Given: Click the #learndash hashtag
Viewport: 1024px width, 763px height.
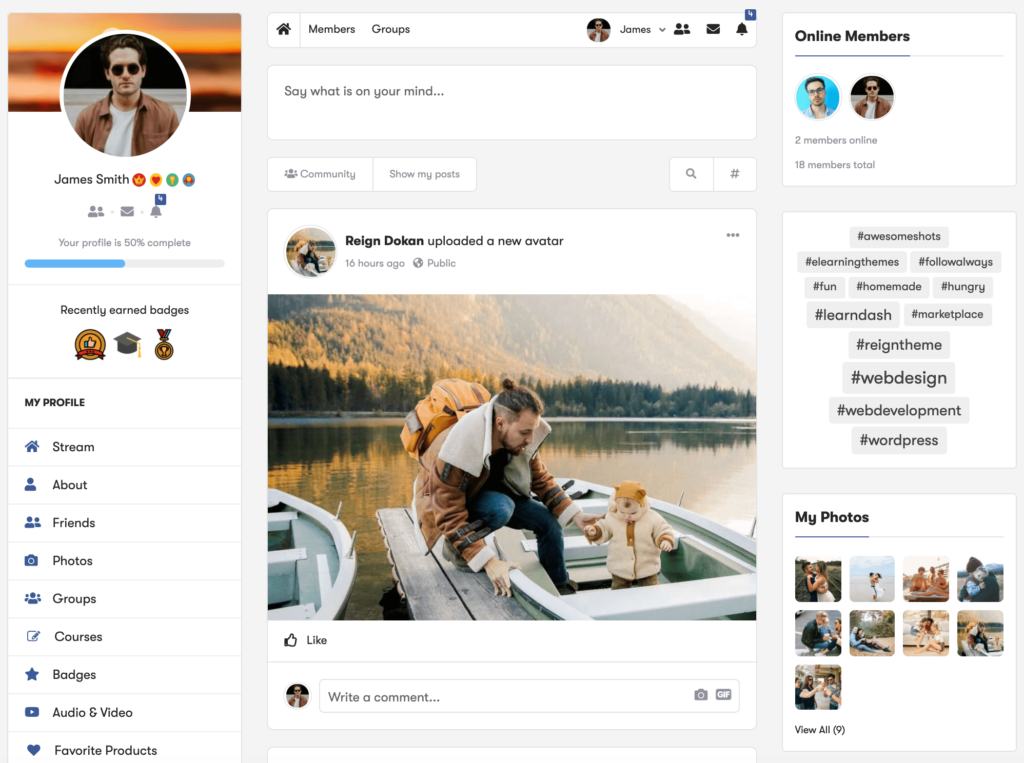Looking at the screenshot, I should pos(853,315).
